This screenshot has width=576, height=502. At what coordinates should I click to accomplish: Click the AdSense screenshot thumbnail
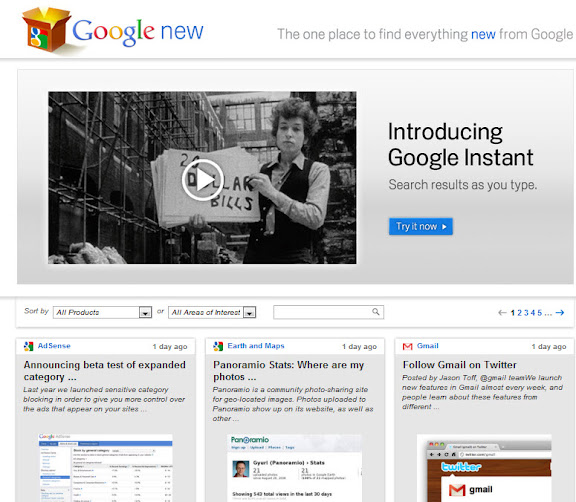coord(105,467)
